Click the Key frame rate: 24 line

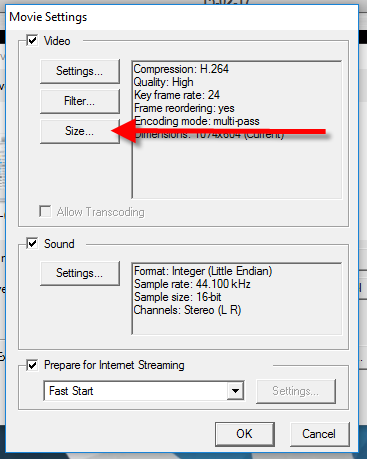pyautogui.click(x=177, y=95)
